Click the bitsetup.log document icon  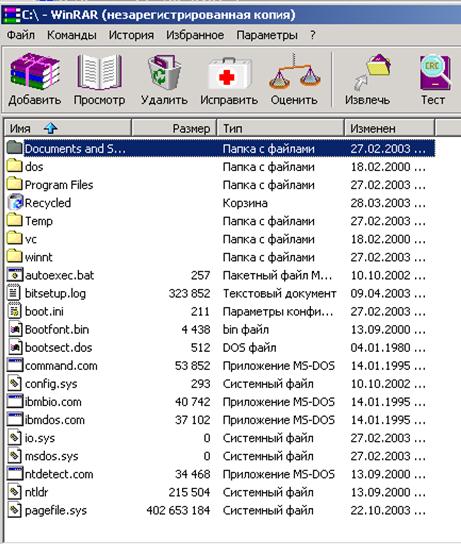[14, 292]
